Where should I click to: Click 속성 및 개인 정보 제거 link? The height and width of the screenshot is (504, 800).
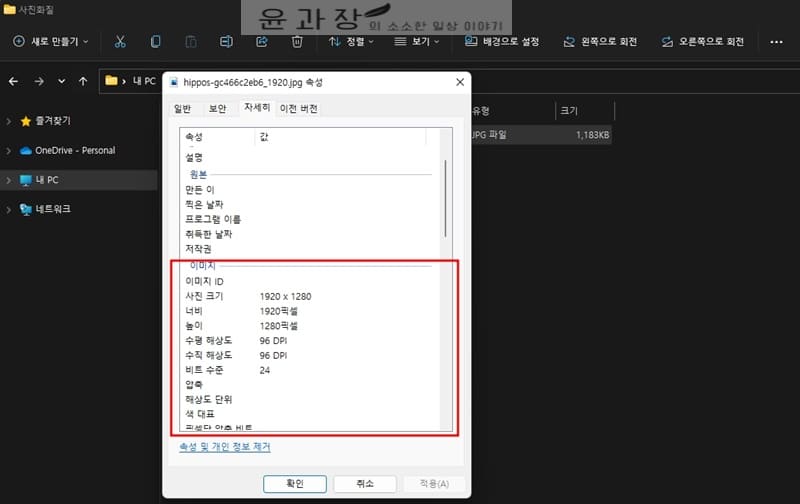tap(224, 447)
